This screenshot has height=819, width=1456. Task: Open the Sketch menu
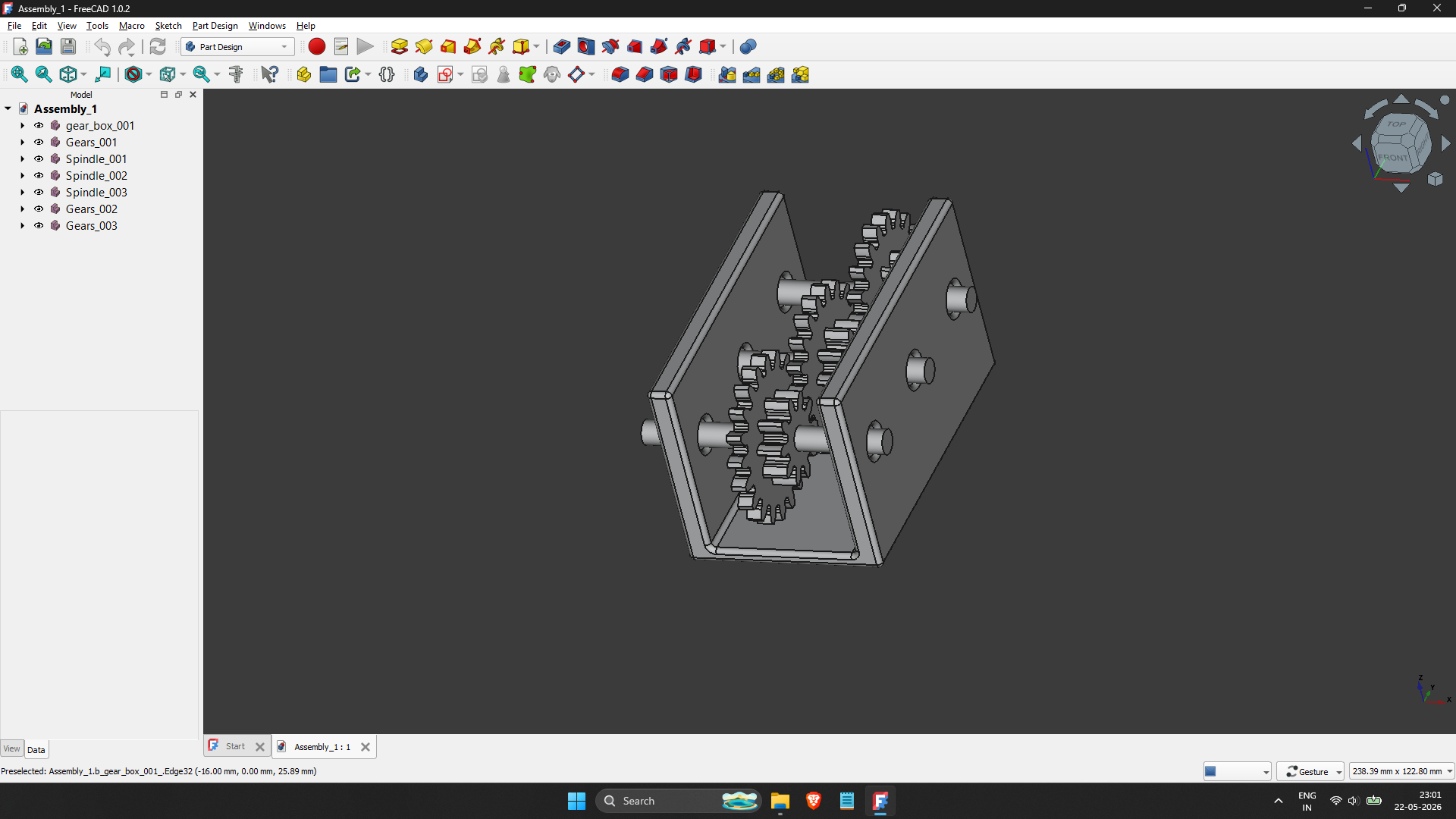[x=168, y=26]
